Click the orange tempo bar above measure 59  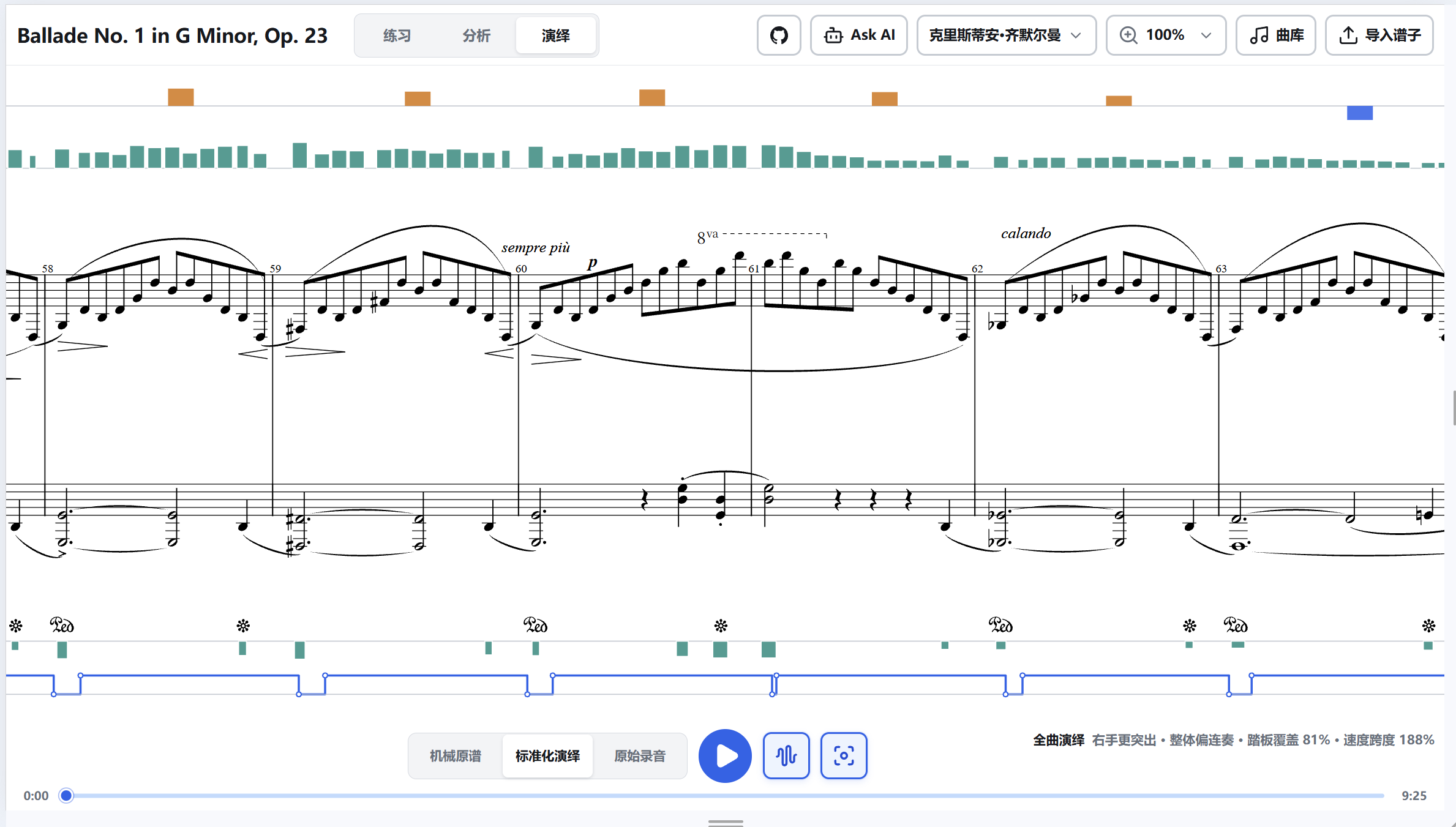tap(418, 99)
